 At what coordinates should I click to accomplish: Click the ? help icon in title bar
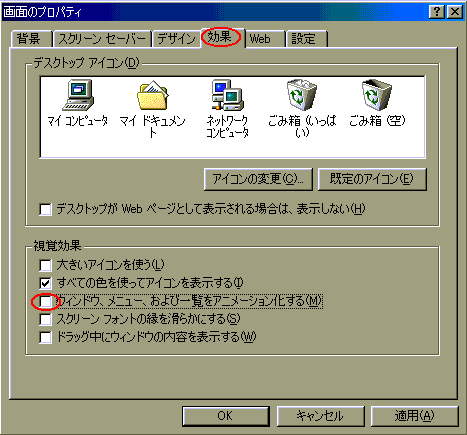(x=437, y=12)
